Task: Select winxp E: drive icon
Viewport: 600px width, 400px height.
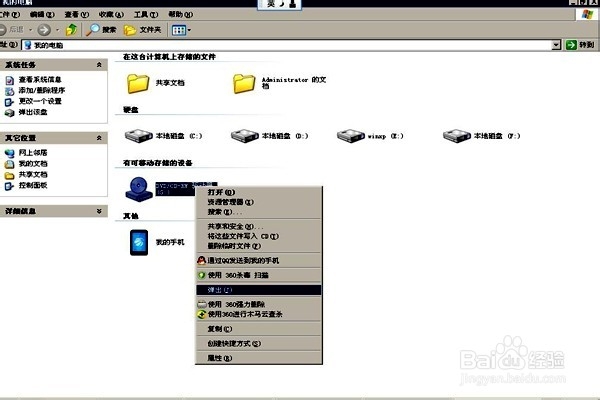Action: point(351,136)
